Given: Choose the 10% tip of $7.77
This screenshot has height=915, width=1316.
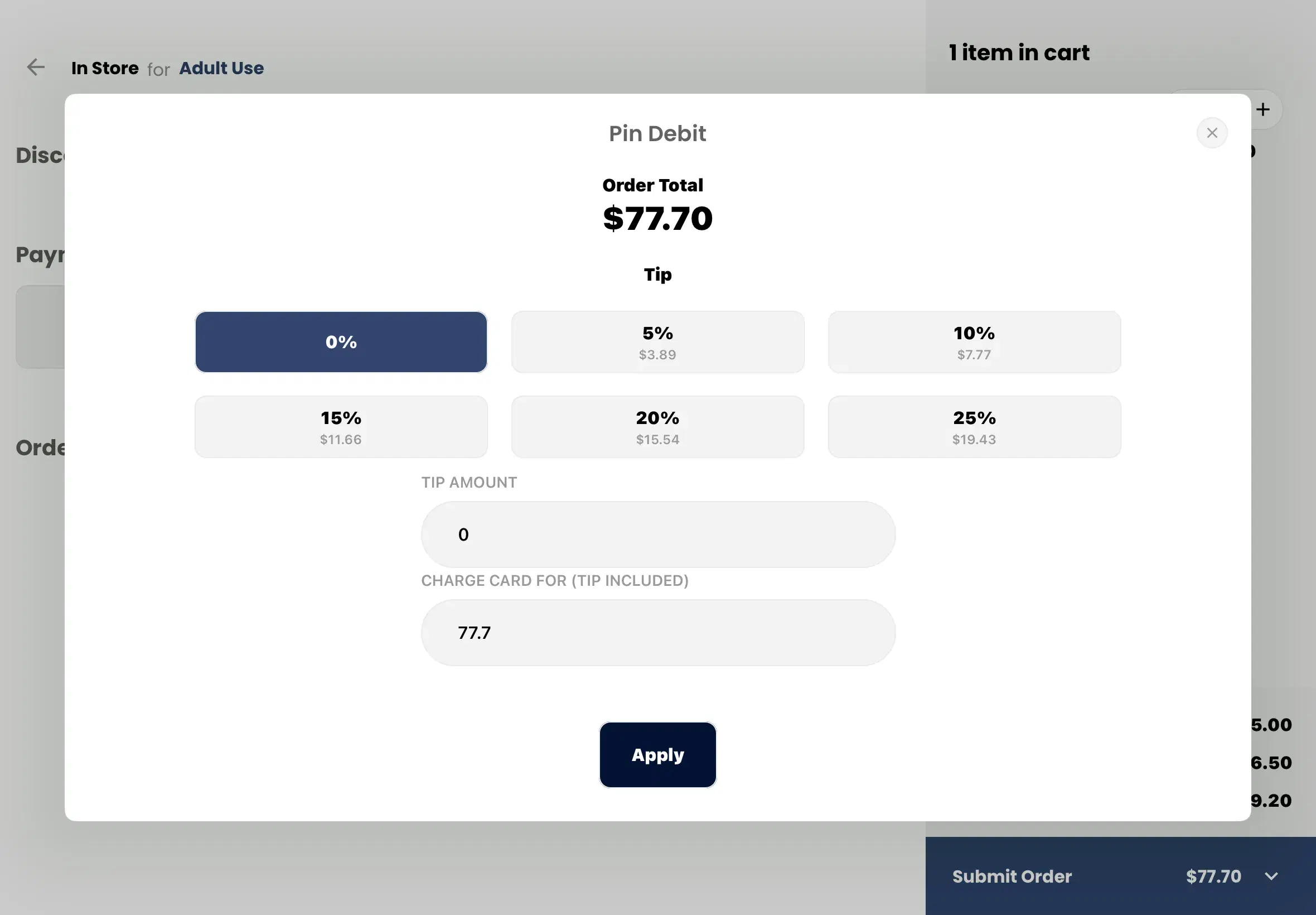Looking at the screenshot, I should click(x=974, y=341).
